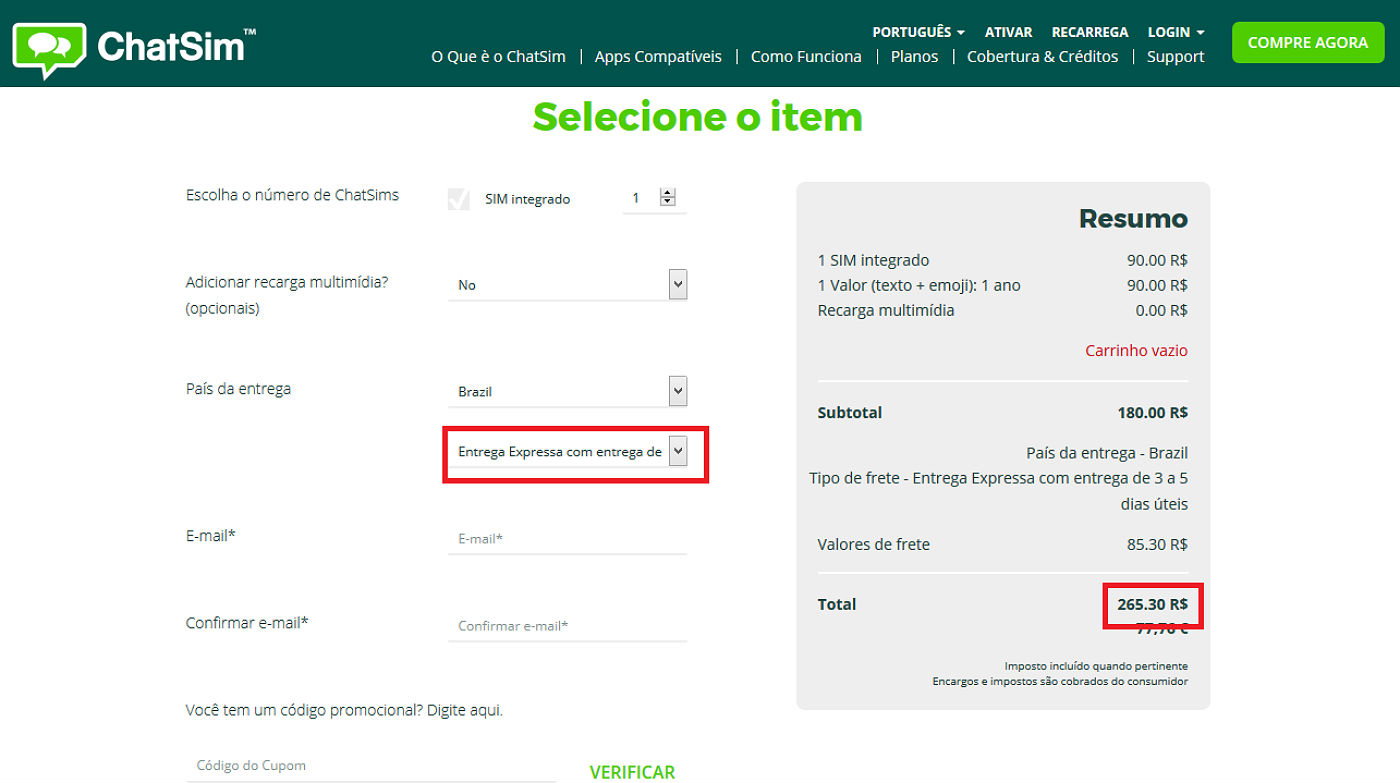Screen dimensions: 1400x783
Task: Open Como Funciona page
Action: [806, 57]
